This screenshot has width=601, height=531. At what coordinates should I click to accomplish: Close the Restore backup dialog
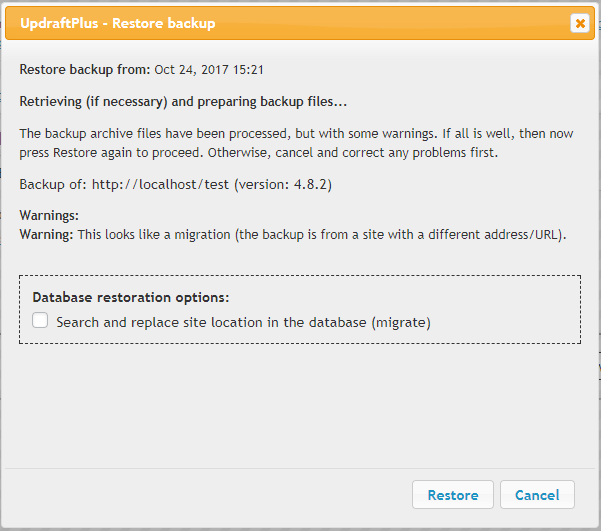coord(579,23)
